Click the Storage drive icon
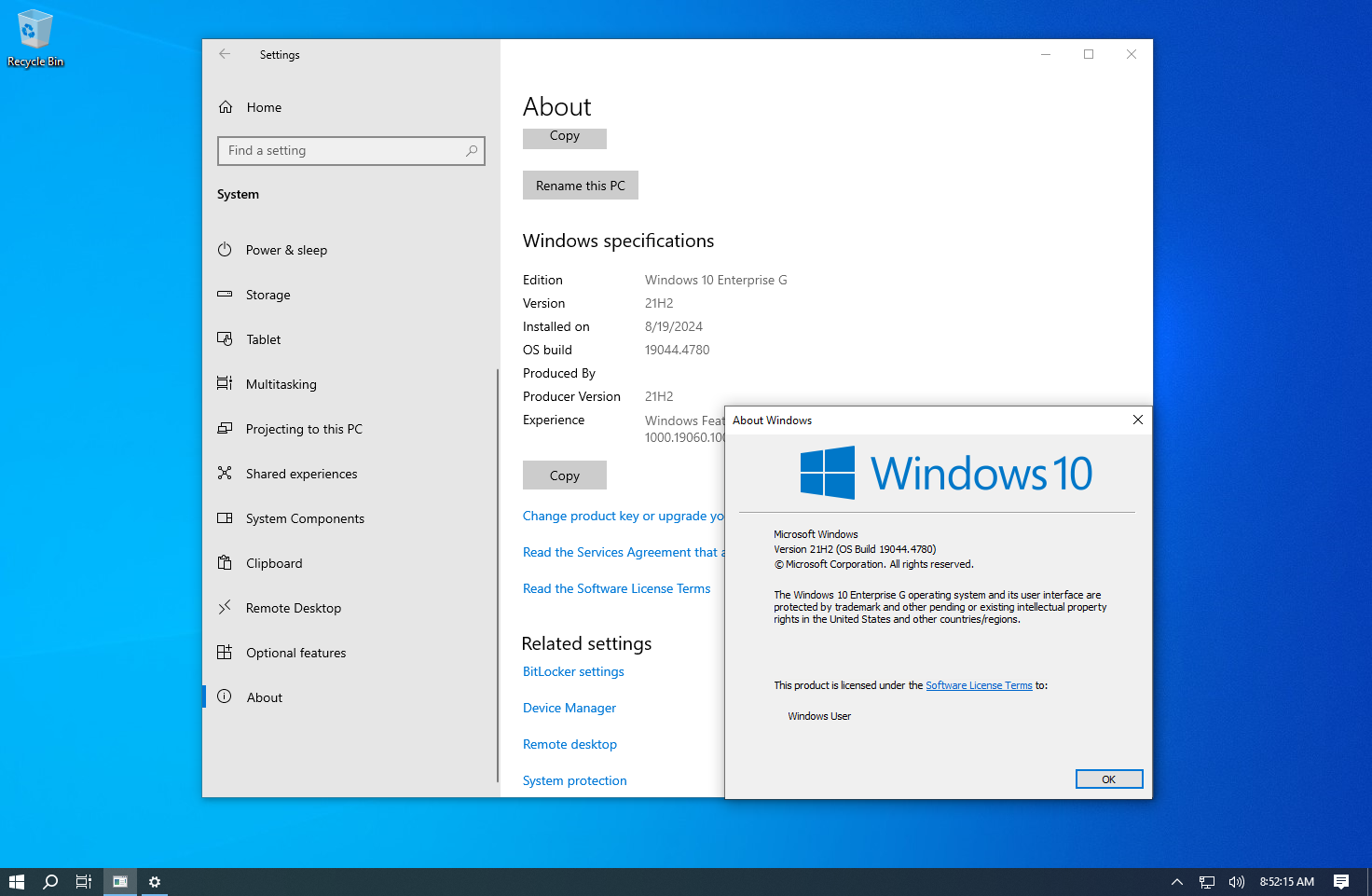 (225, 295)
